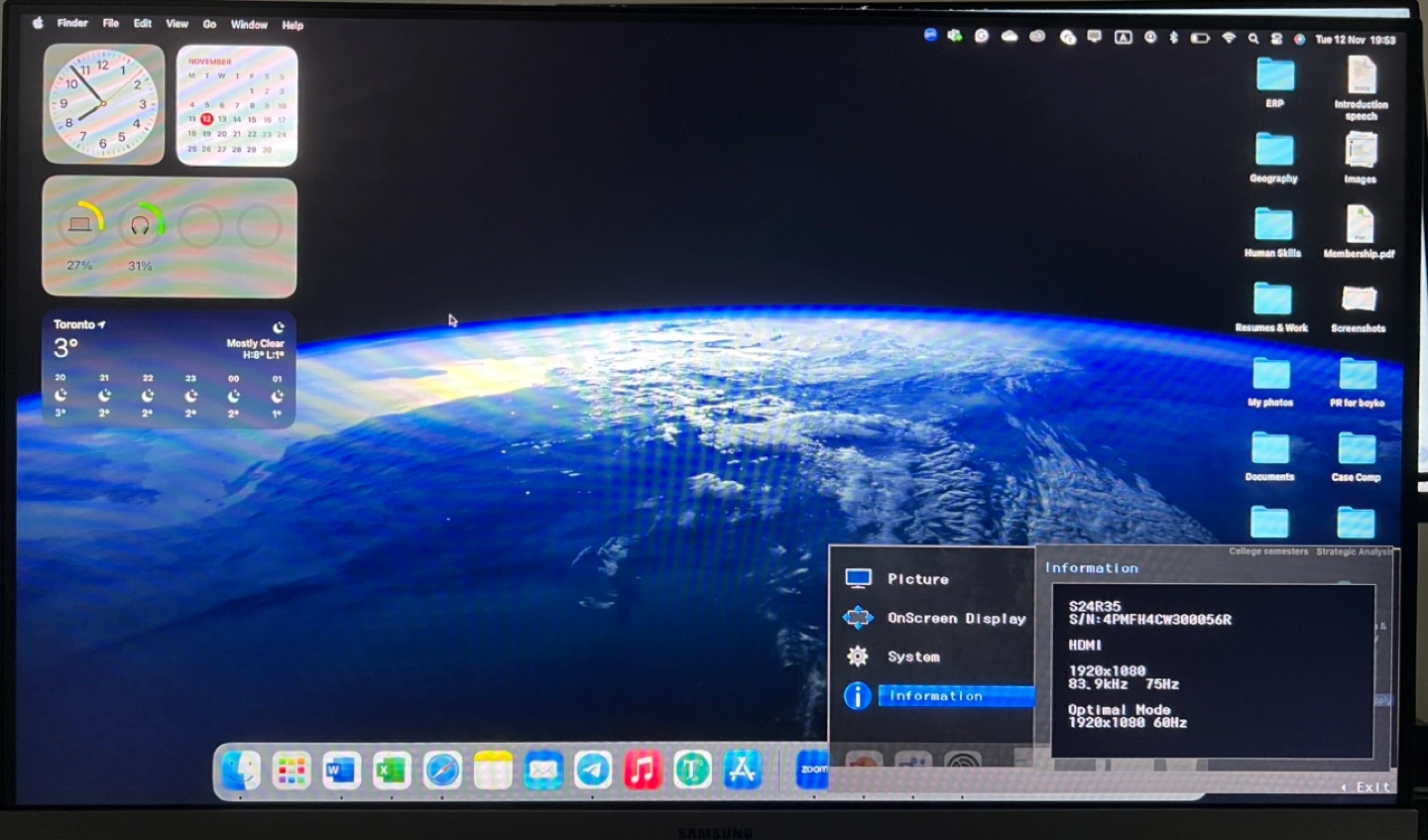Select the Case Comp folder
This screenshot has height=840, width=1428.
[1357, 457]
